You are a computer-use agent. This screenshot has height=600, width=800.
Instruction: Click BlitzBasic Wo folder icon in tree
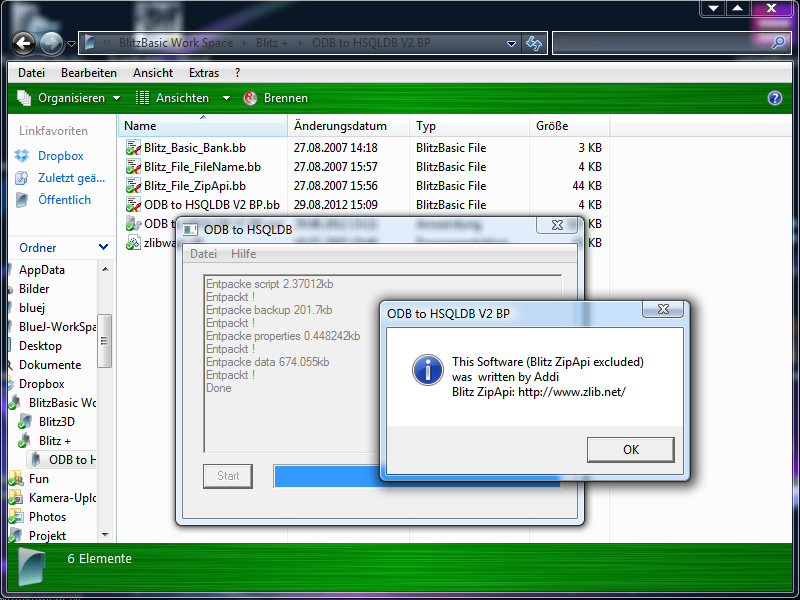15,403
